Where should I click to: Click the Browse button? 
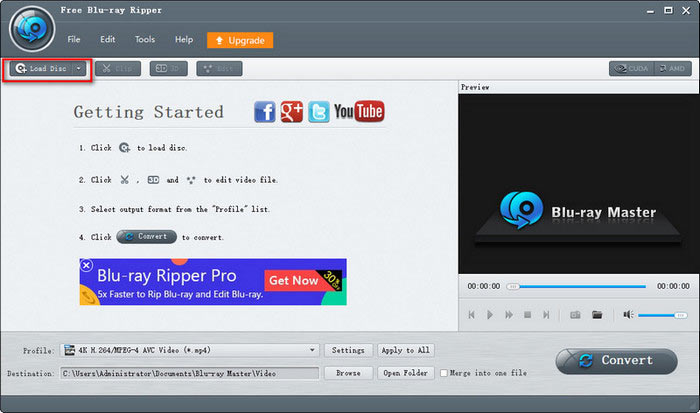point(348,373)
